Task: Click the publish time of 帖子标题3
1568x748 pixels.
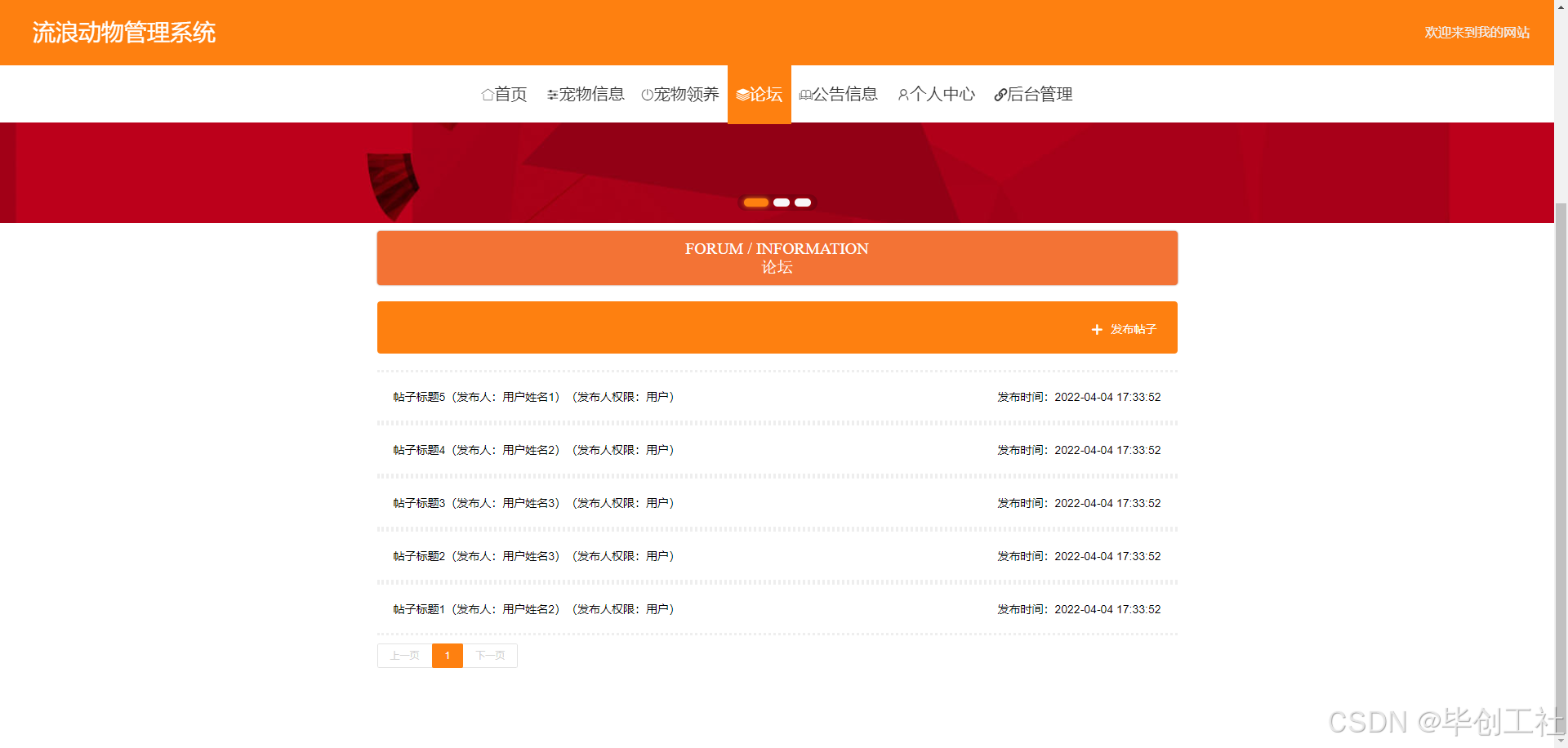Action: 1079,504
